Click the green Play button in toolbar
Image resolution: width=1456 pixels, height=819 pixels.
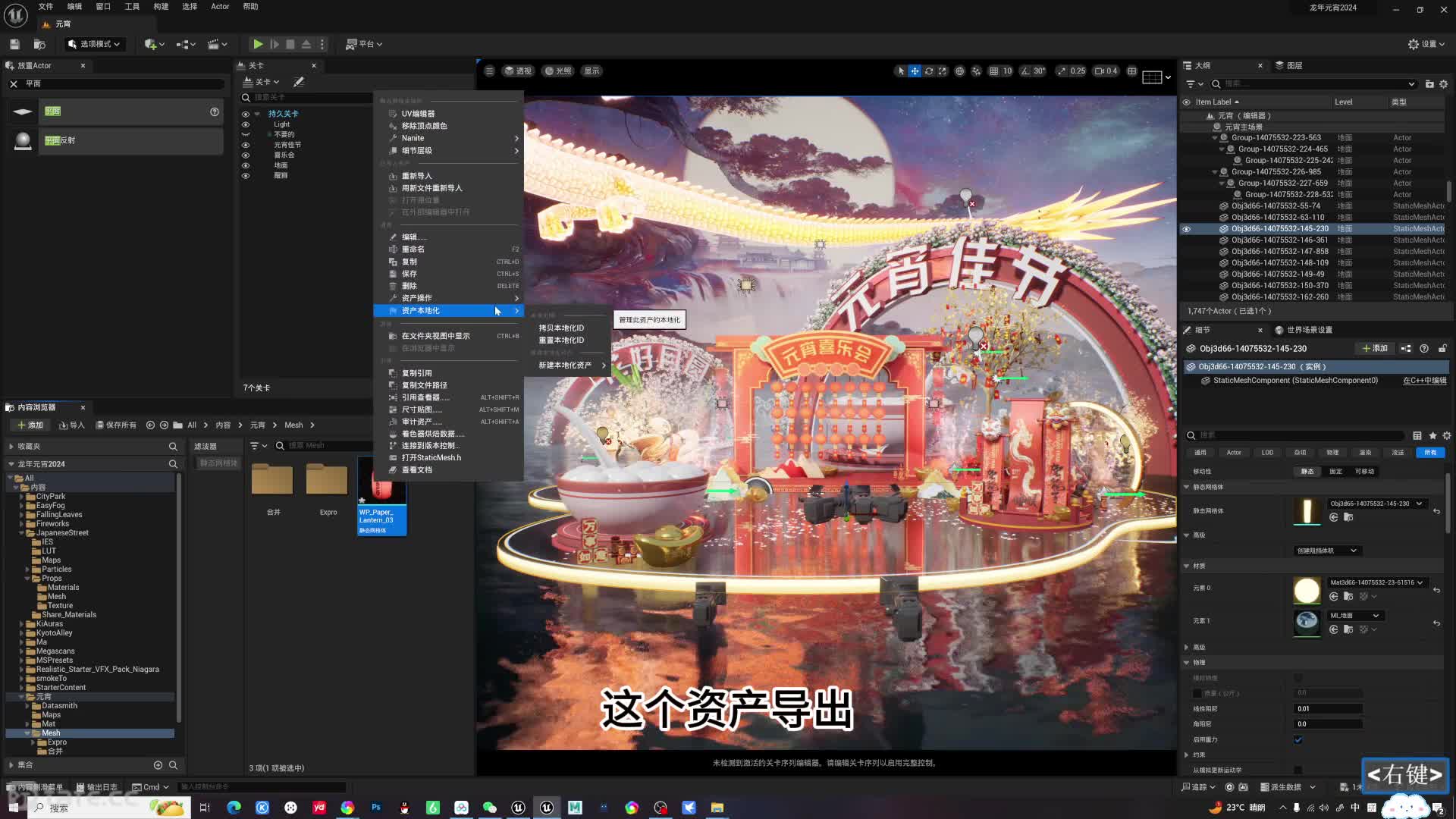tap(258, 44)
